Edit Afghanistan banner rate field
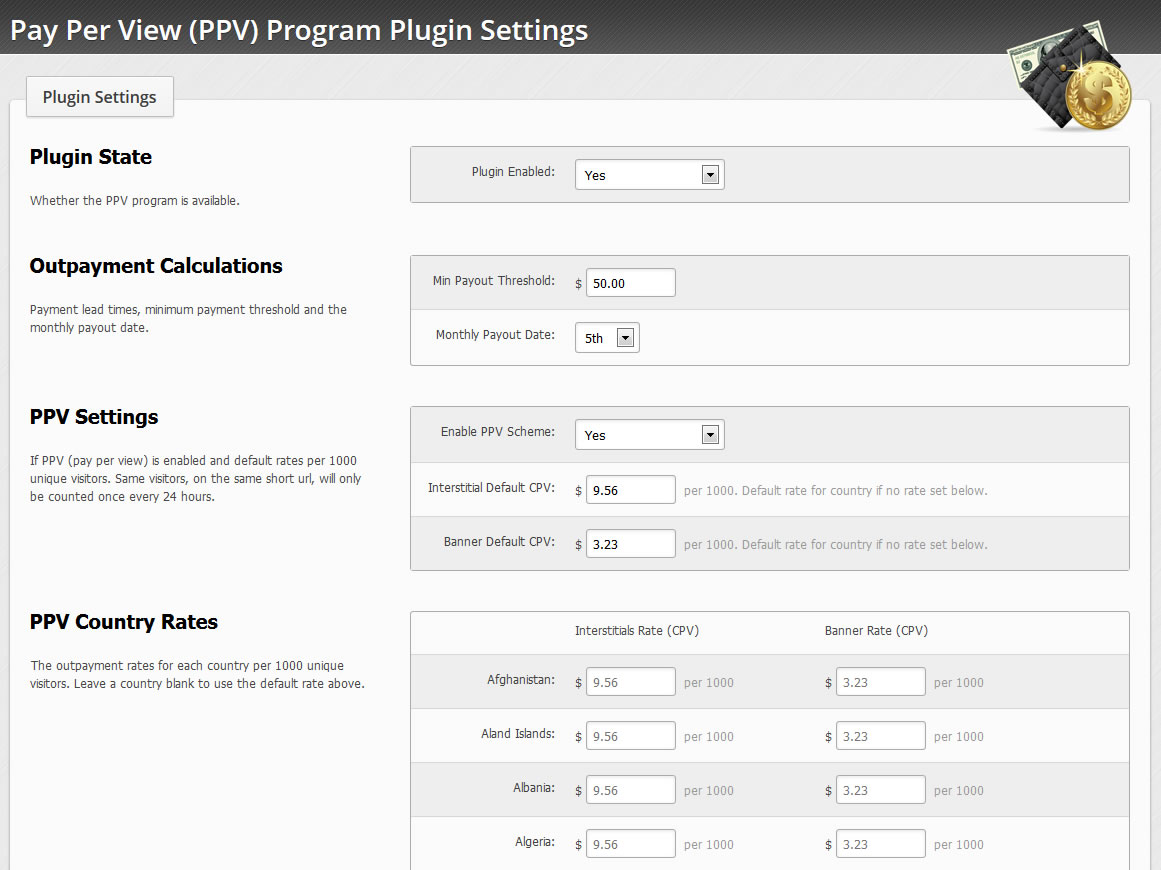This screenshot has width=1161, height=870. [x=880, y=682]
